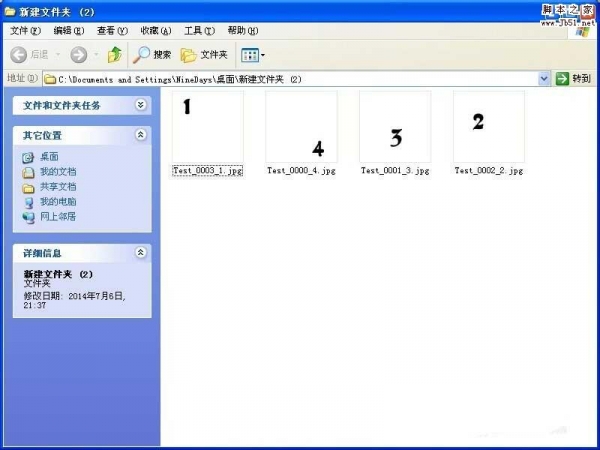Open the Tools menu
Image resolution: width=600 pixels, height=450 pixels.
click(x=199, y=31)
